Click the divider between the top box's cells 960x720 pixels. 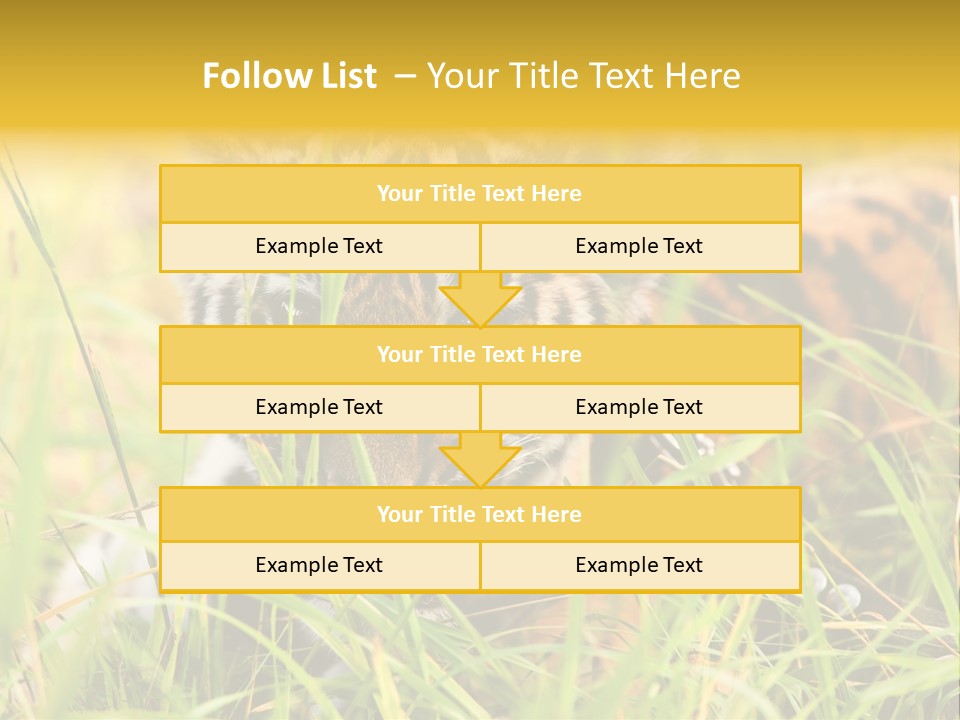pyautogui.click(x=480, y=247)
